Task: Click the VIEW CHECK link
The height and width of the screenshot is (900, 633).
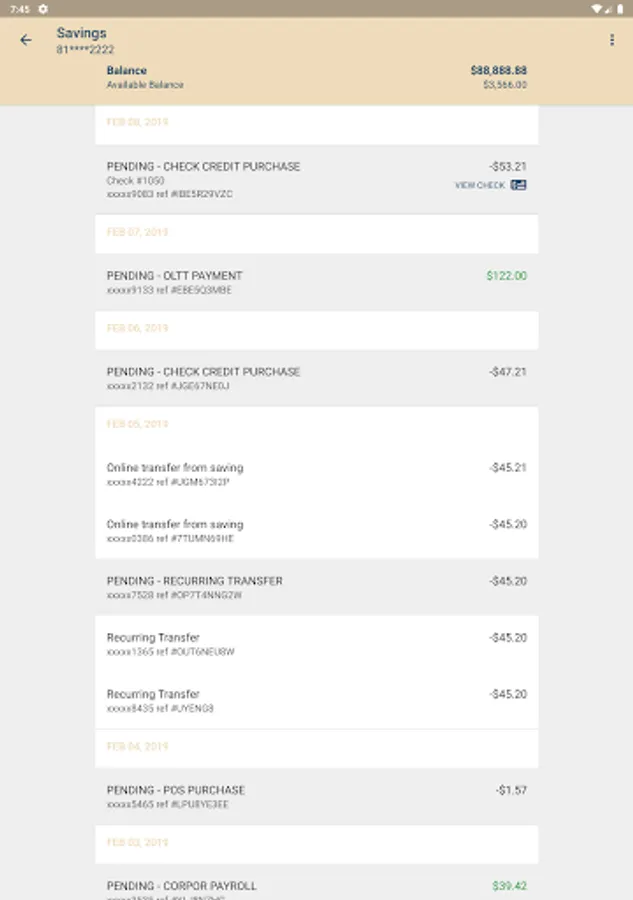Action: coord(480,185)
